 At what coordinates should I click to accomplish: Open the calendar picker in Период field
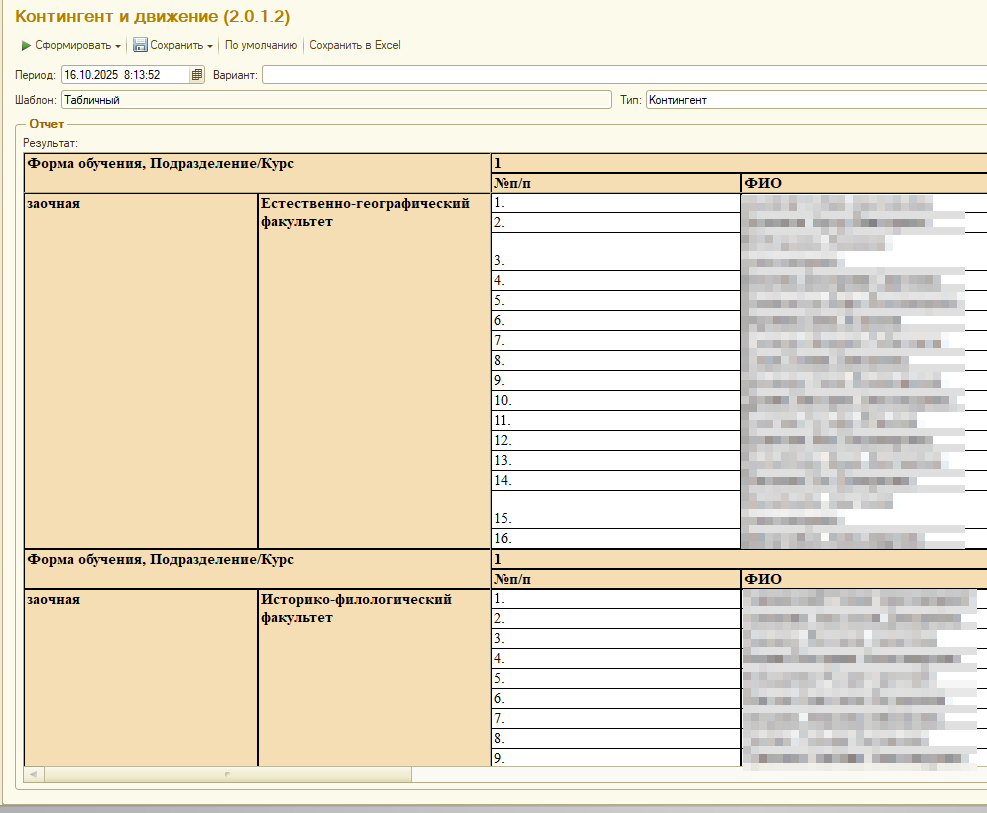click(x=197, y=75)
